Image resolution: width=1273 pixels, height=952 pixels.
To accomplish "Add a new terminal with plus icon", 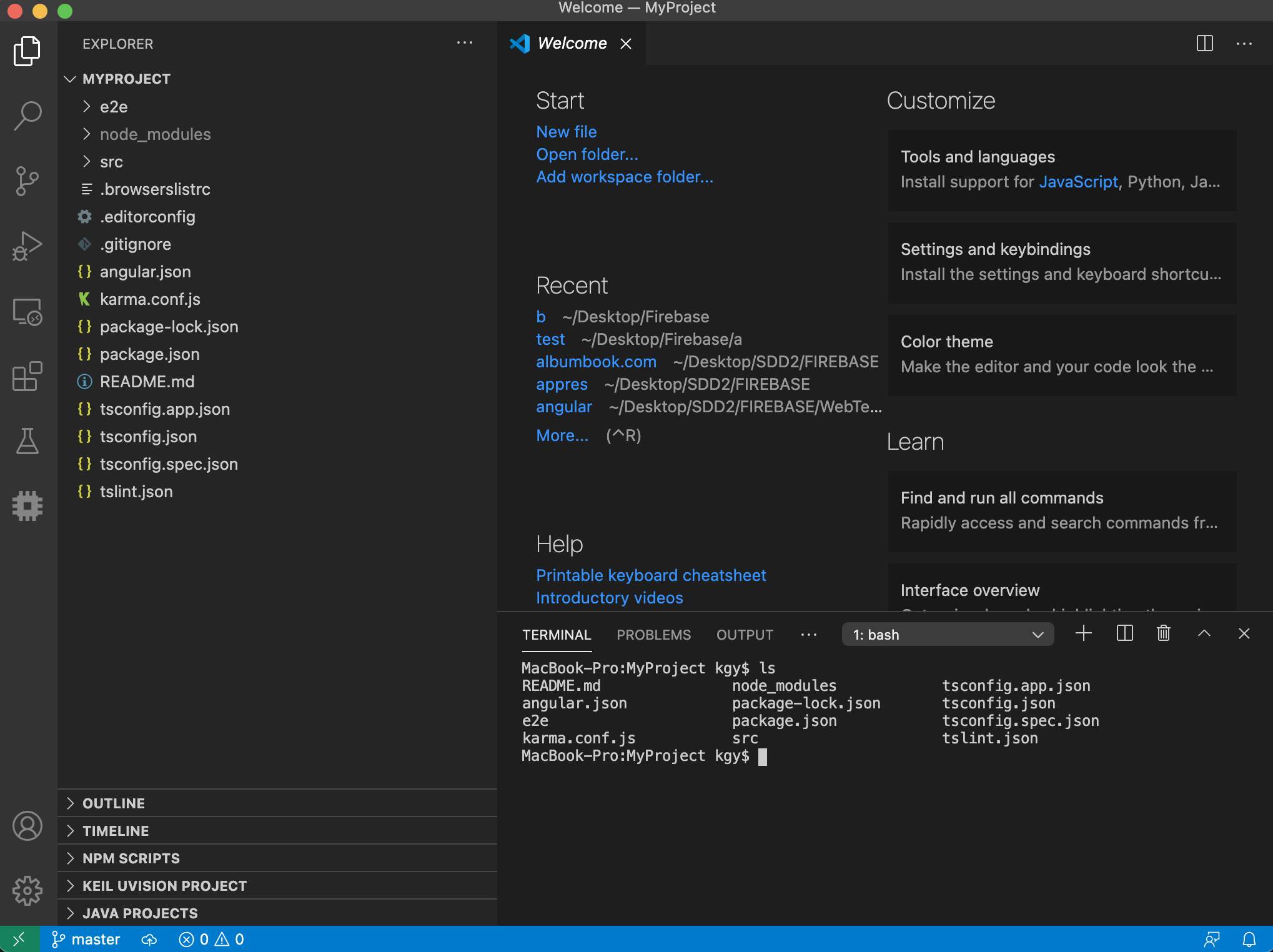I will [1084, 633].
